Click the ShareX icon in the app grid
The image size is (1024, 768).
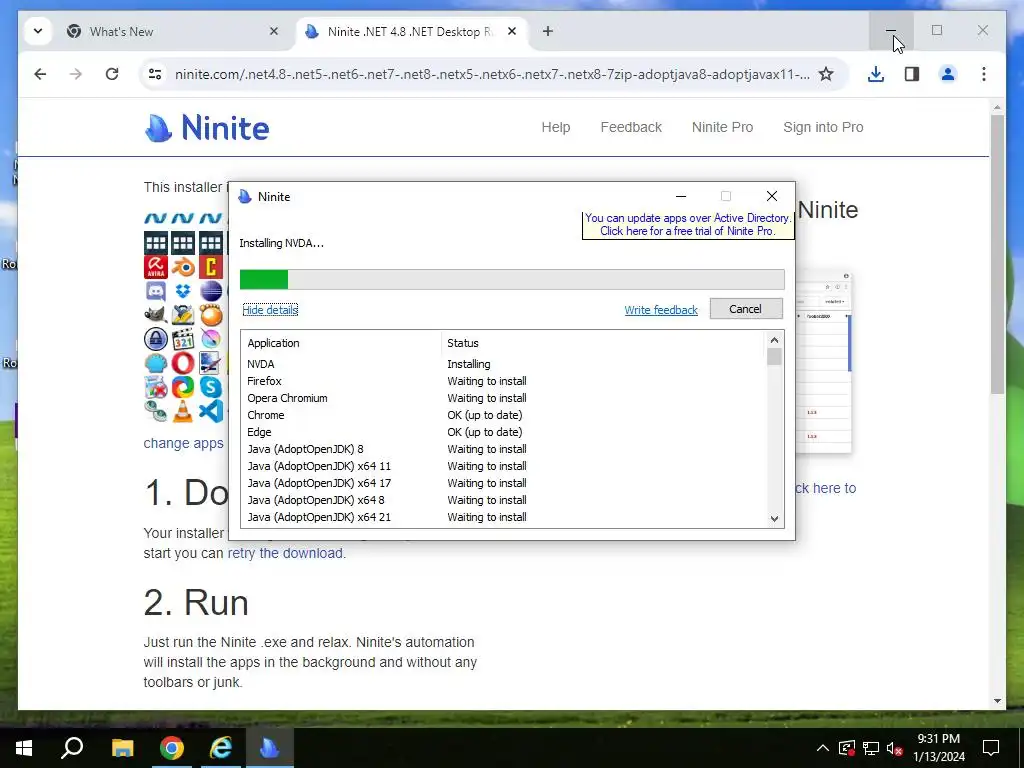pyautogui.click(x=183, y=388)
